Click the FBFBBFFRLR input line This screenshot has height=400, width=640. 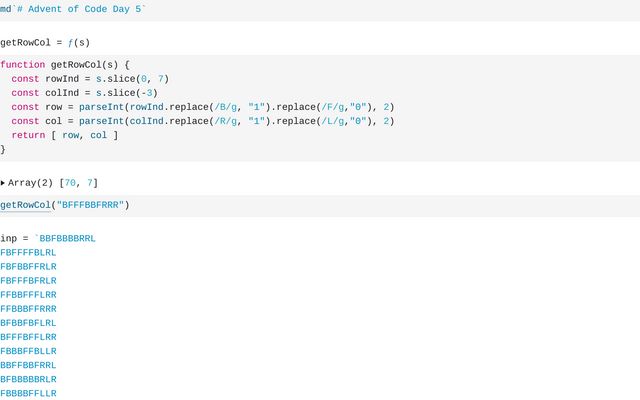28,267
